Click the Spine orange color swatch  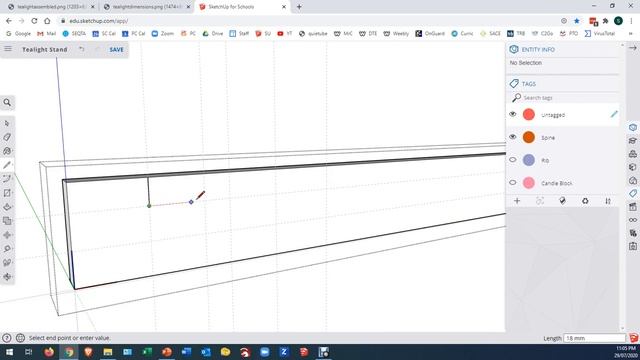[529, 138]
